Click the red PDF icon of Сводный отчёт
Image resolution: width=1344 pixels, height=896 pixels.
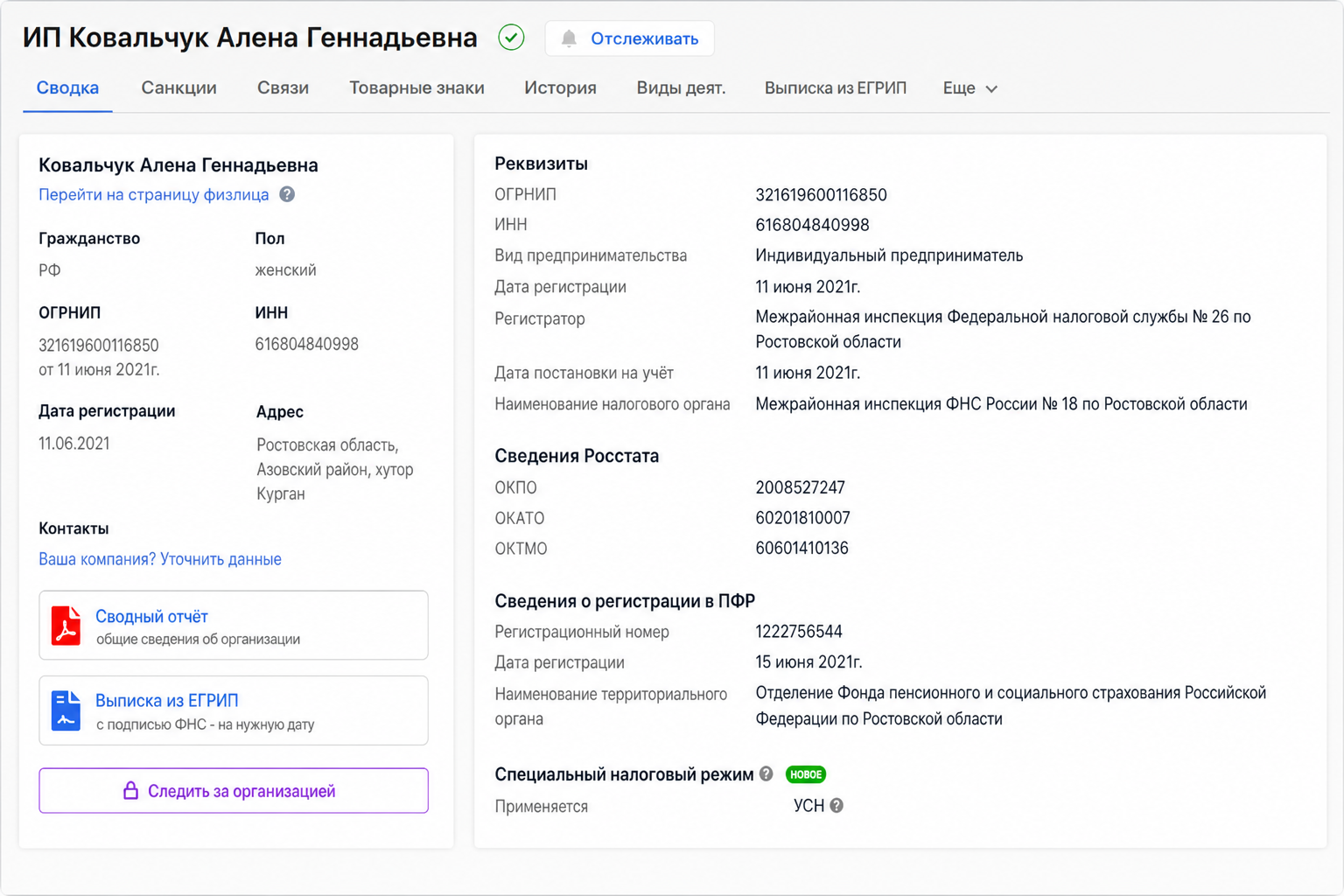(66, 626)
